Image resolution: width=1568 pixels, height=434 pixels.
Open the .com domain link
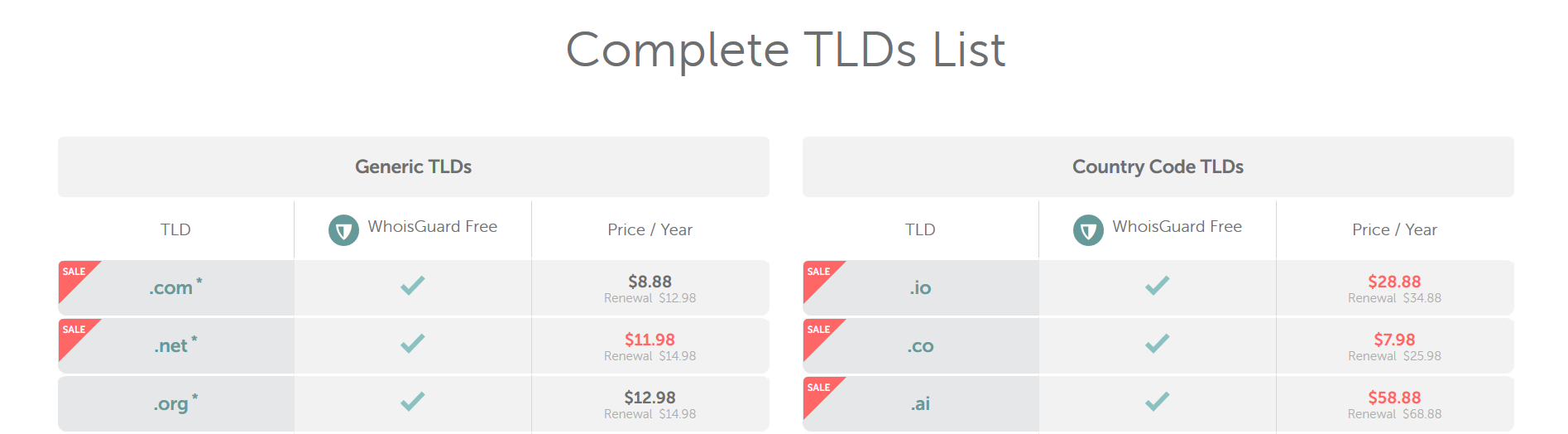click(171, 288)
